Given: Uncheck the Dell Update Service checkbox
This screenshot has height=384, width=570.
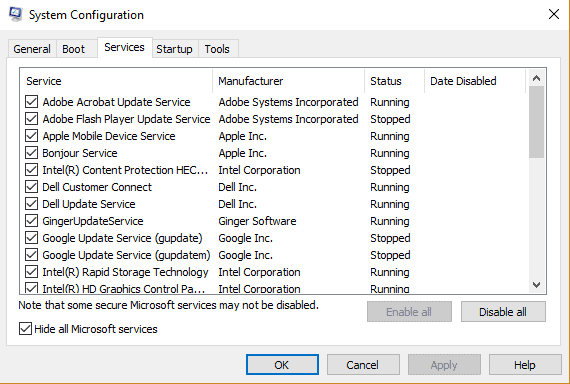Looking at the screenshot, I should pos(32,204).
